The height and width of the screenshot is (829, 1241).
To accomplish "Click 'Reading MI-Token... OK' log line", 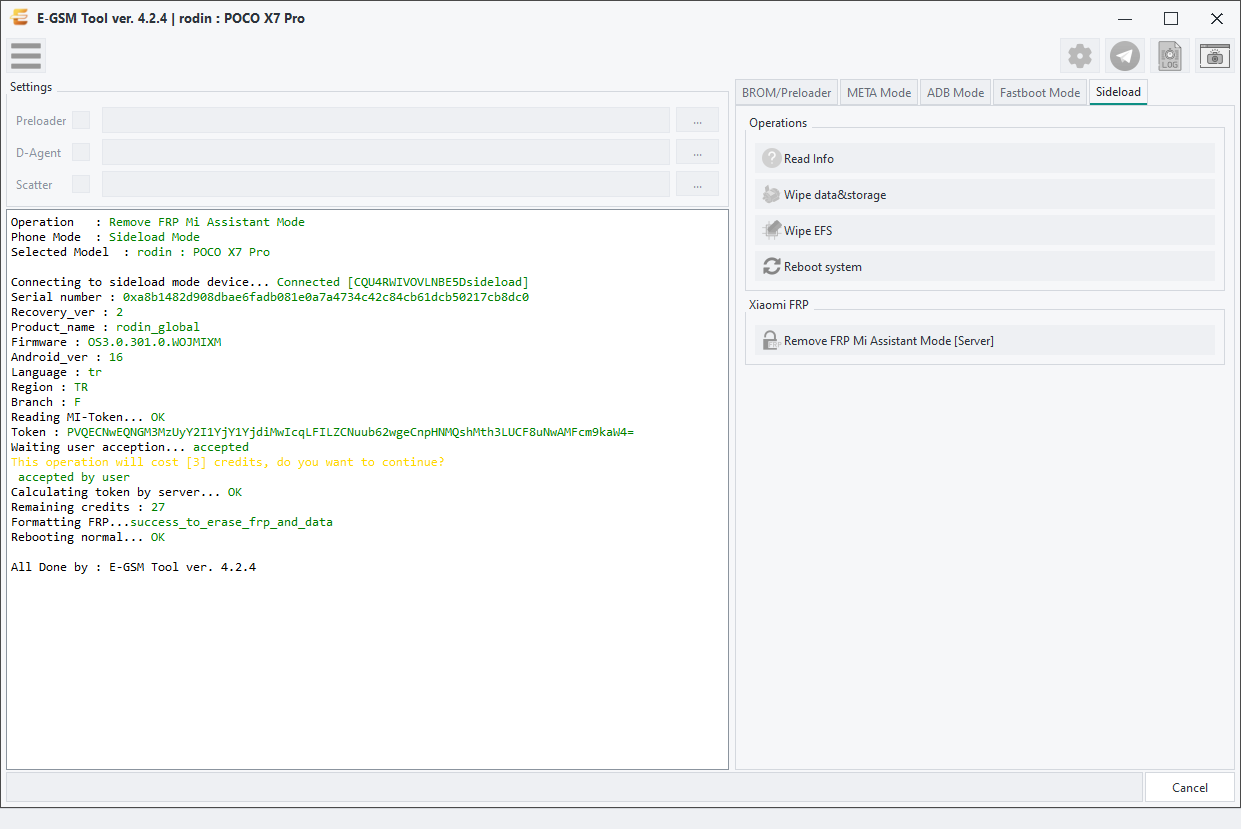I will [88, 417].
